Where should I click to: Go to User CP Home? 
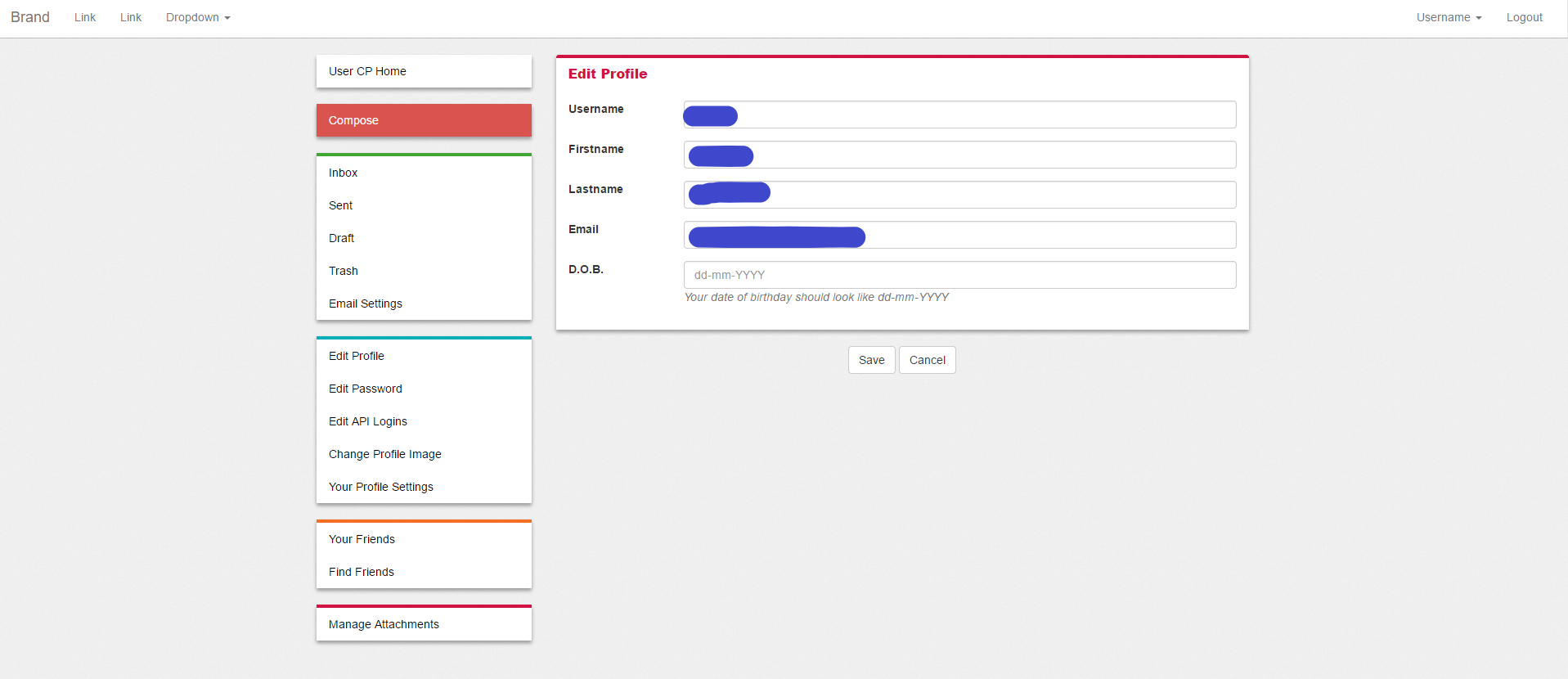pyautogui.click(x=424, y=71)
